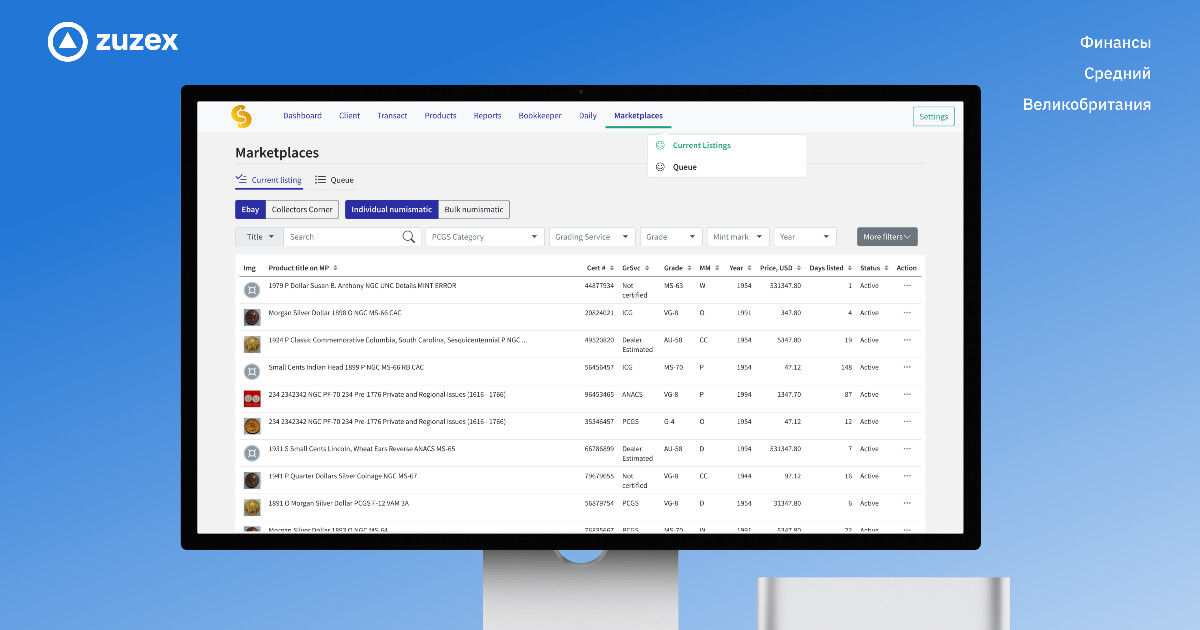Switch to the Queue tab

click(335, 181)
